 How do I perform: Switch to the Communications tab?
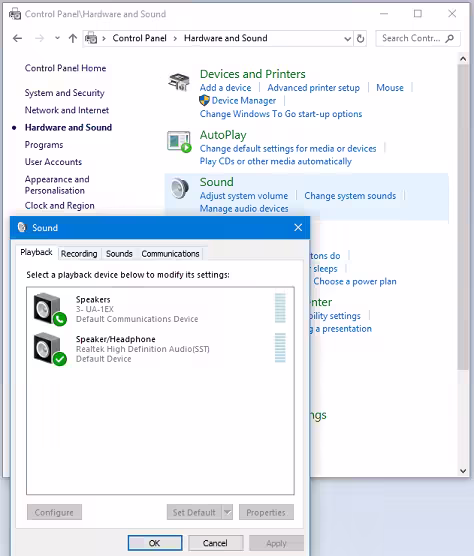tap(170, 254)
